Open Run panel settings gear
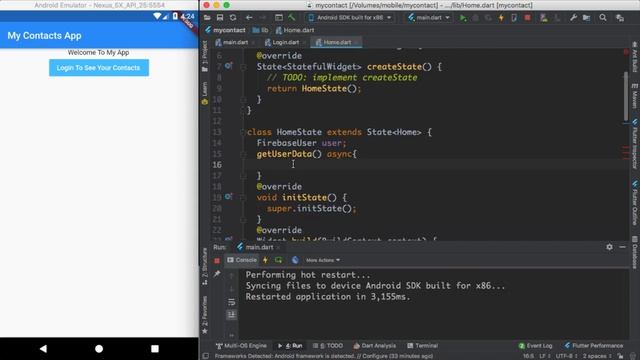 pos(609,247)
